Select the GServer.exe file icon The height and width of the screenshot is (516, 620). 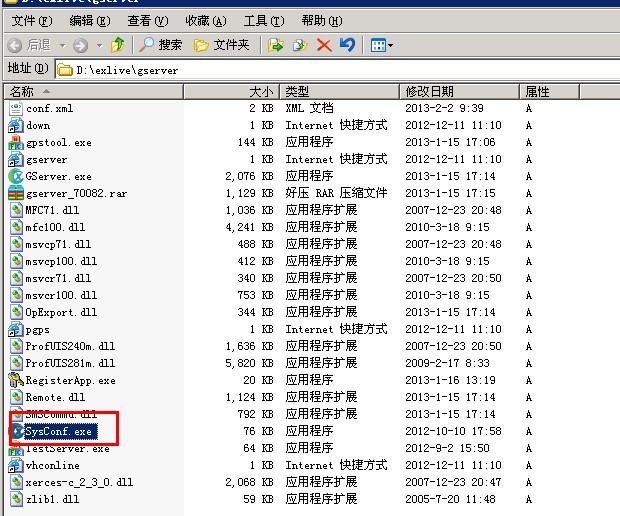coord(16,177)
